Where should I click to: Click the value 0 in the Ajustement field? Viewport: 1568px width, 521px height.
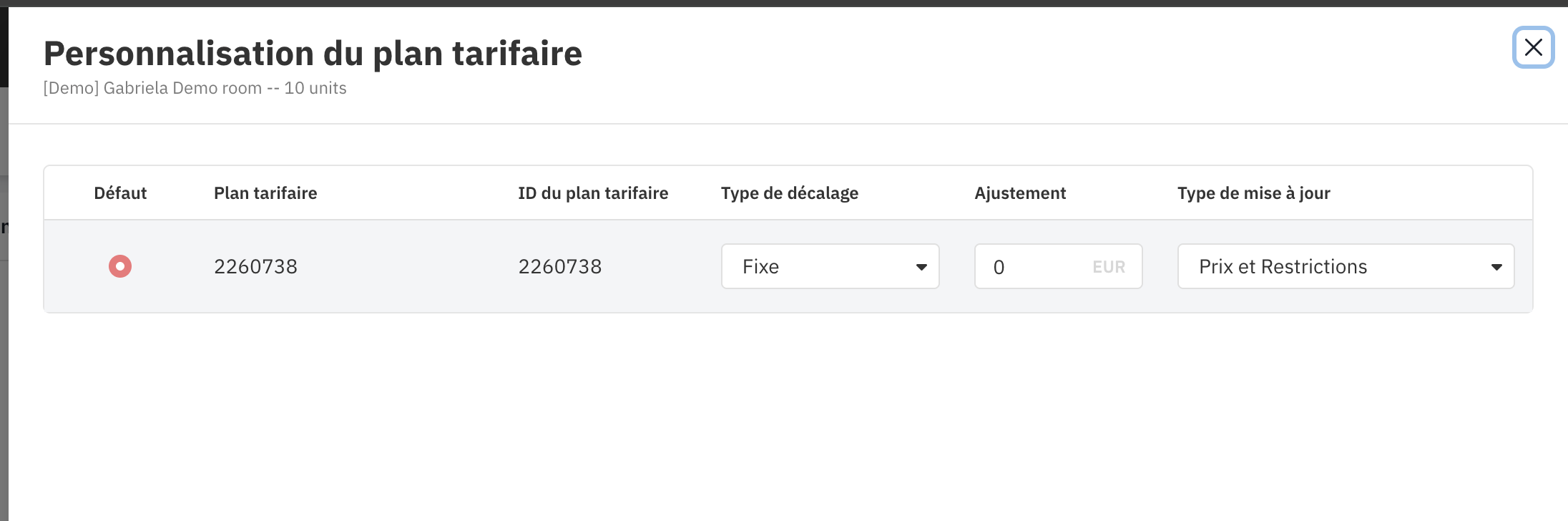point(999,268)
